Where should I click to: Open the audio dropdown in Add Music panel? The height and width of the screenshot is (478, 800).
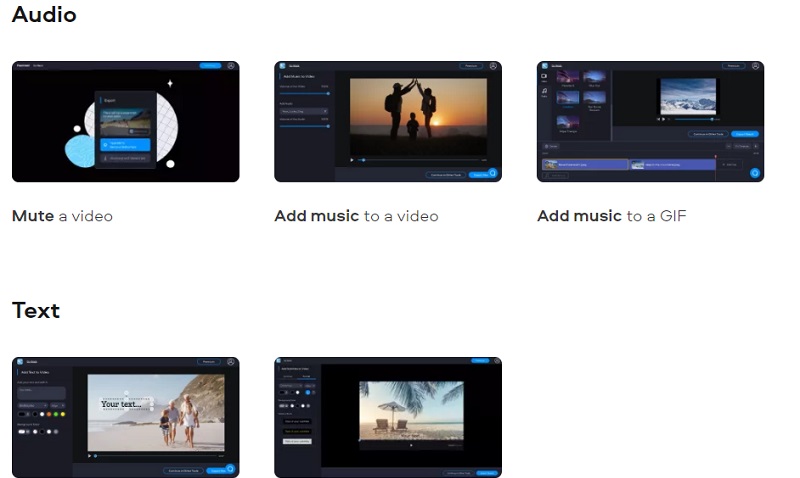click(x=305, y=112)
